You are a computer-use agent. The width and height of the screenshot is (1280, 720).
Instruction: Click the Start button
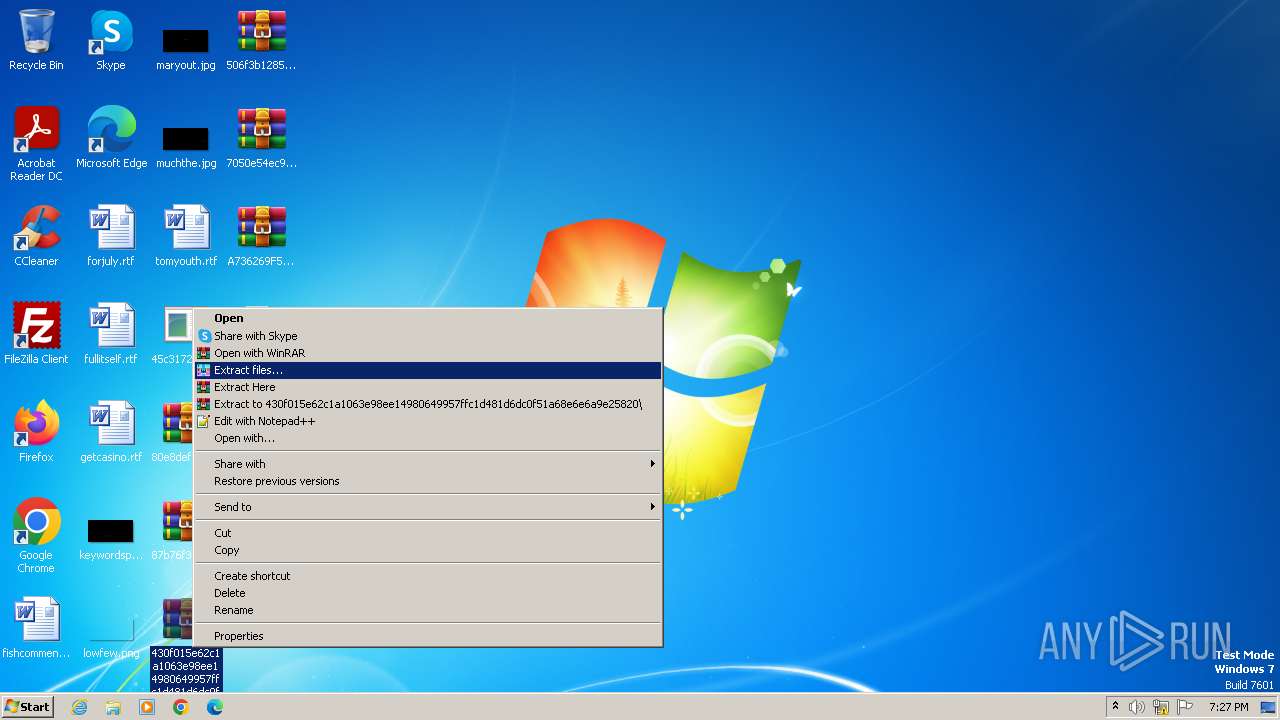(x=27, y=707)
